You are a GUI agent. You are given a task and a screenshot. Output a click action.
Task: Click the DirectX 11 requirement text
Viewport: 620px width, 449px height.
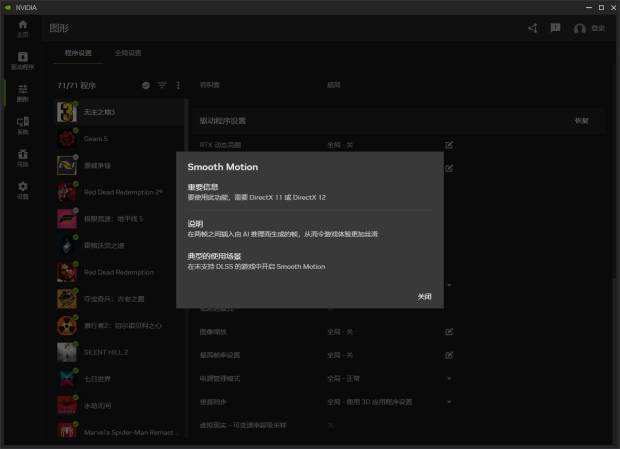257,197
